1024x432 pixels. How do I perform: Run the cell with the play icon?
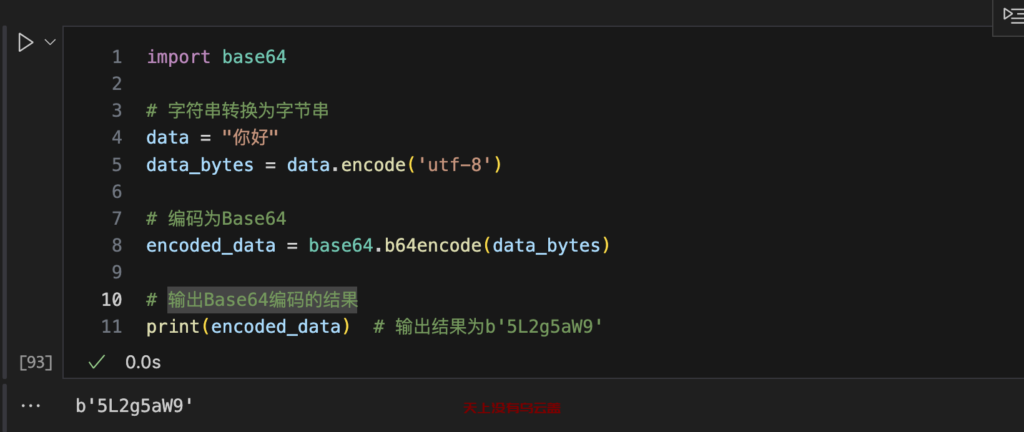(x=25, y=43)
